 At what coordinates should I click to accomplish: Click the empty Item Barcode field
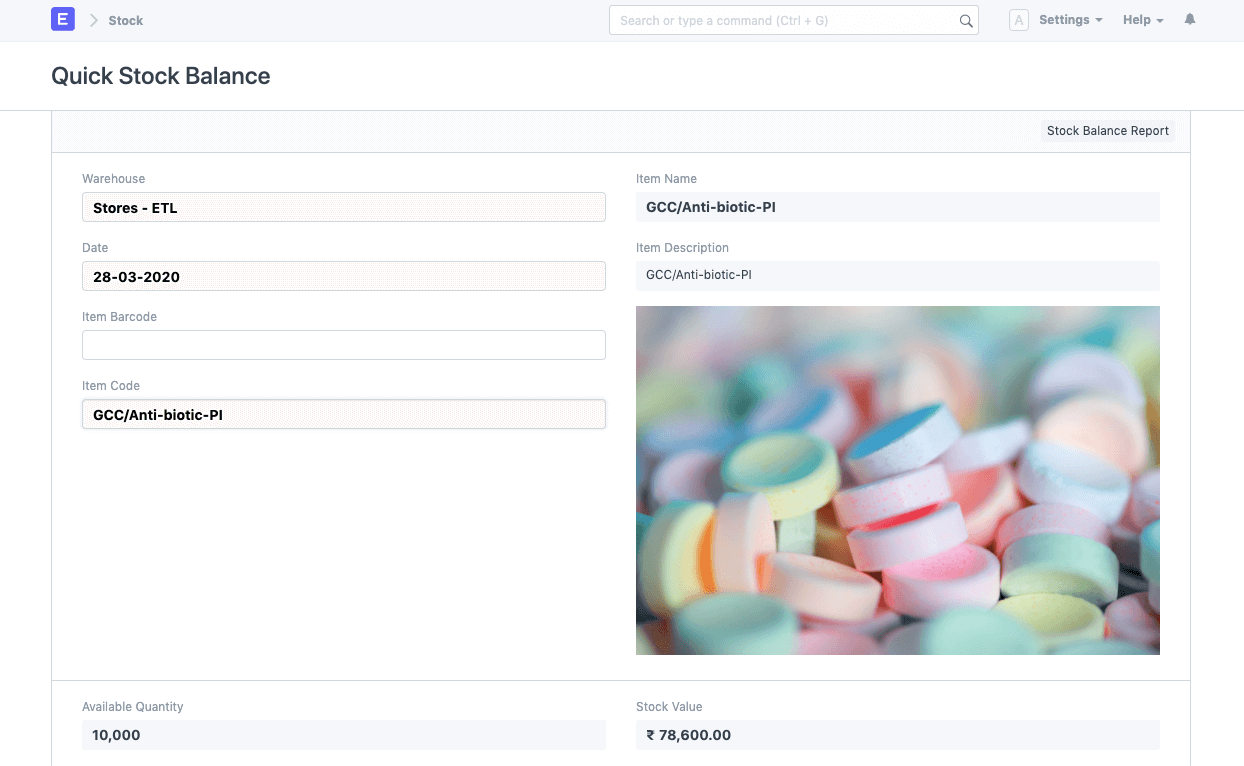pyautogui.click(x=343, y=345)
